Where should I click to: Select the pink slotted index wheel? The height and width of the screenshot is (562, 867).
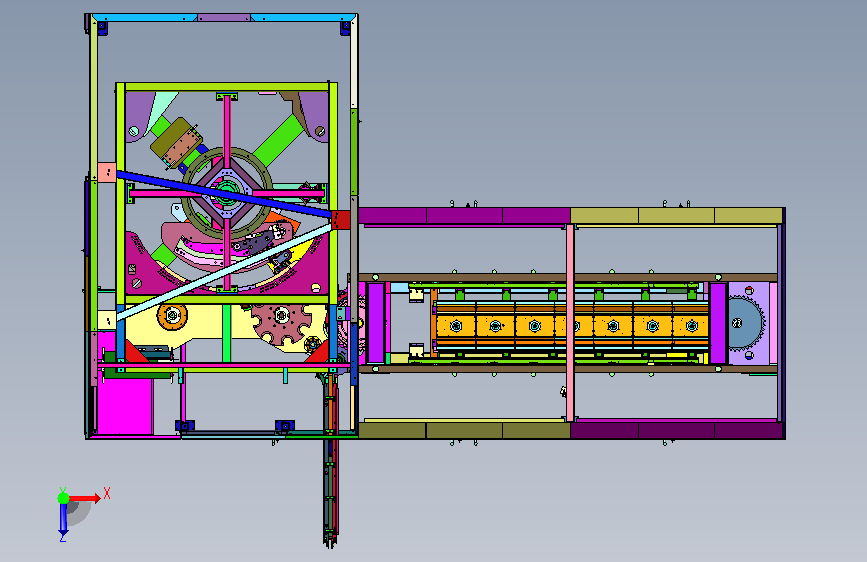pos(281,324)
